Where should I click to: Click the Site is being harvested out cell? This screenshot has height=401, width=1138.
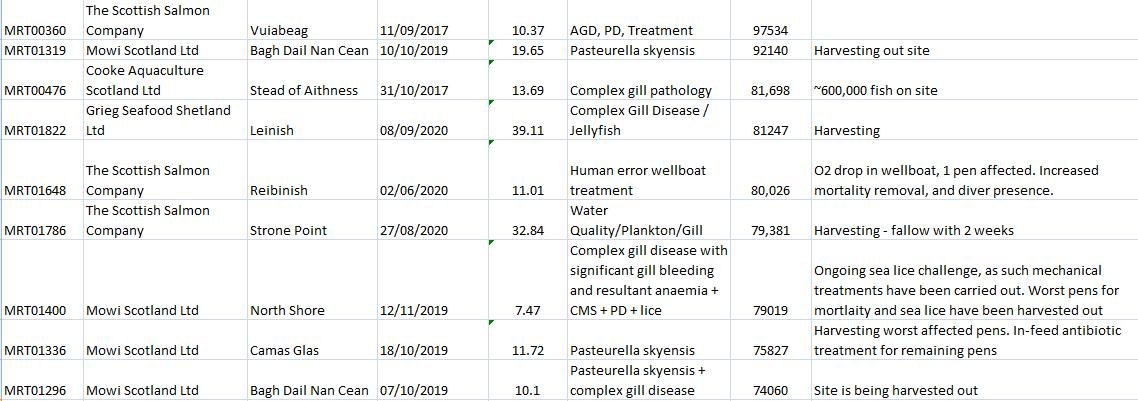click(x=895, y=390)
